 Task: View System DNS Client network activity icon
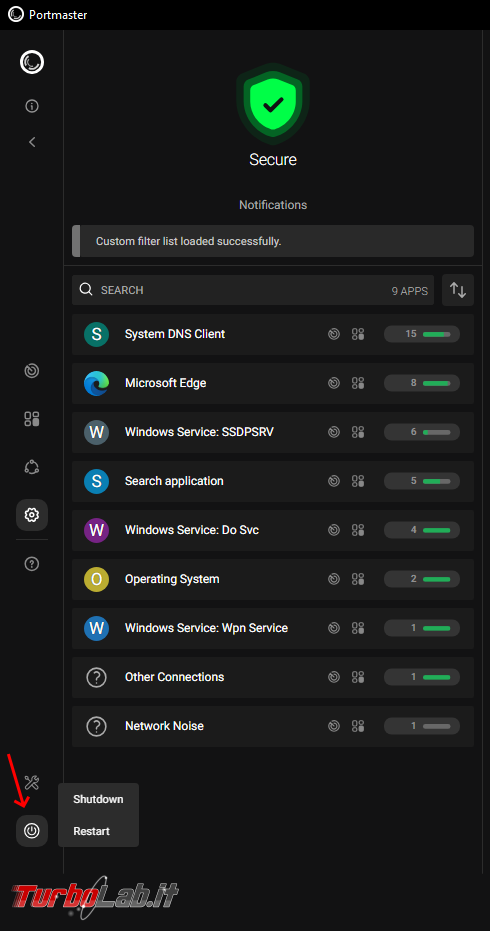pyautogui.click(x=334, y=334)
